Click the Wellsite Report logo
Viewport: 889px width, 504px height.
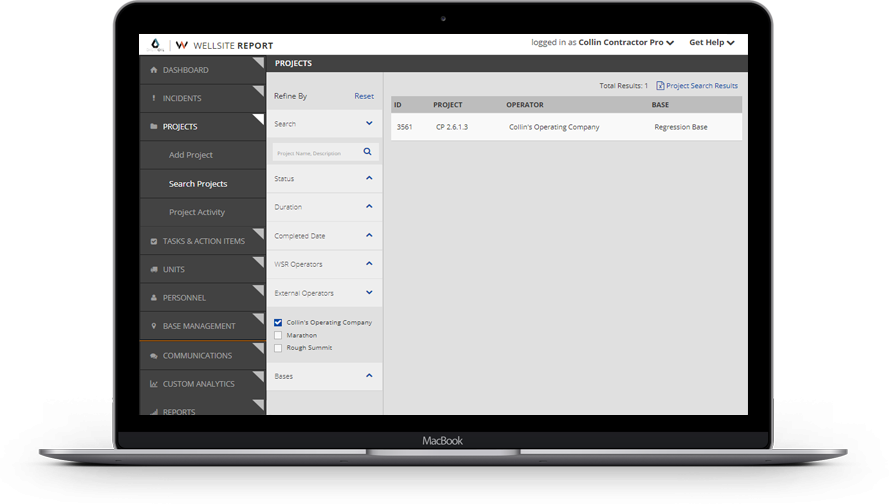coord(225,45)
